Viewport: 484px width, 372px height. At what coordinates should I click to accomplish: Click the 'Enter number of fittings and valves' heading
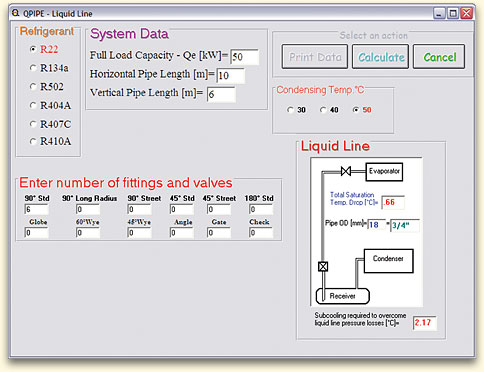126,183
